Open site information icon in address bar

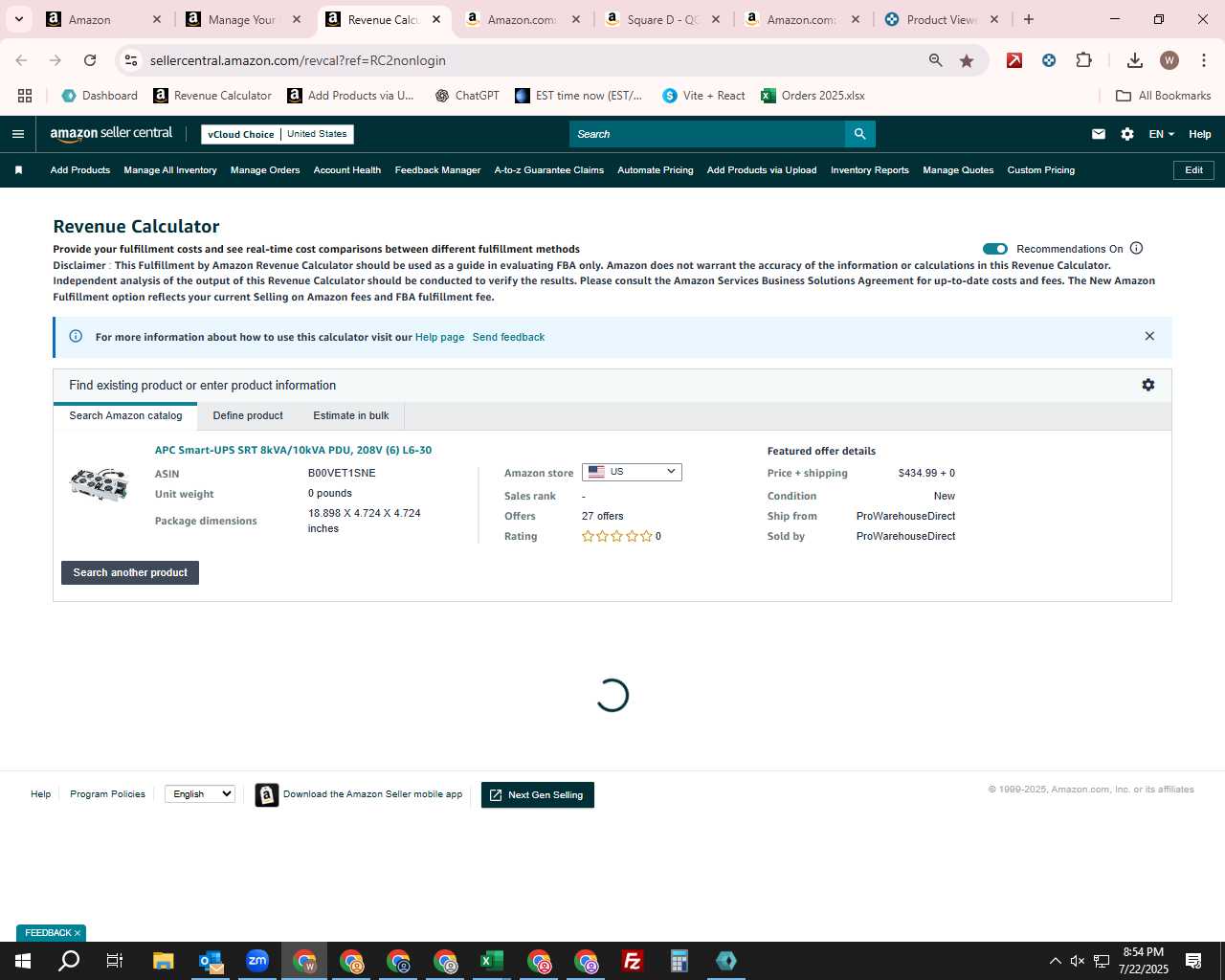tap(131, 60)
